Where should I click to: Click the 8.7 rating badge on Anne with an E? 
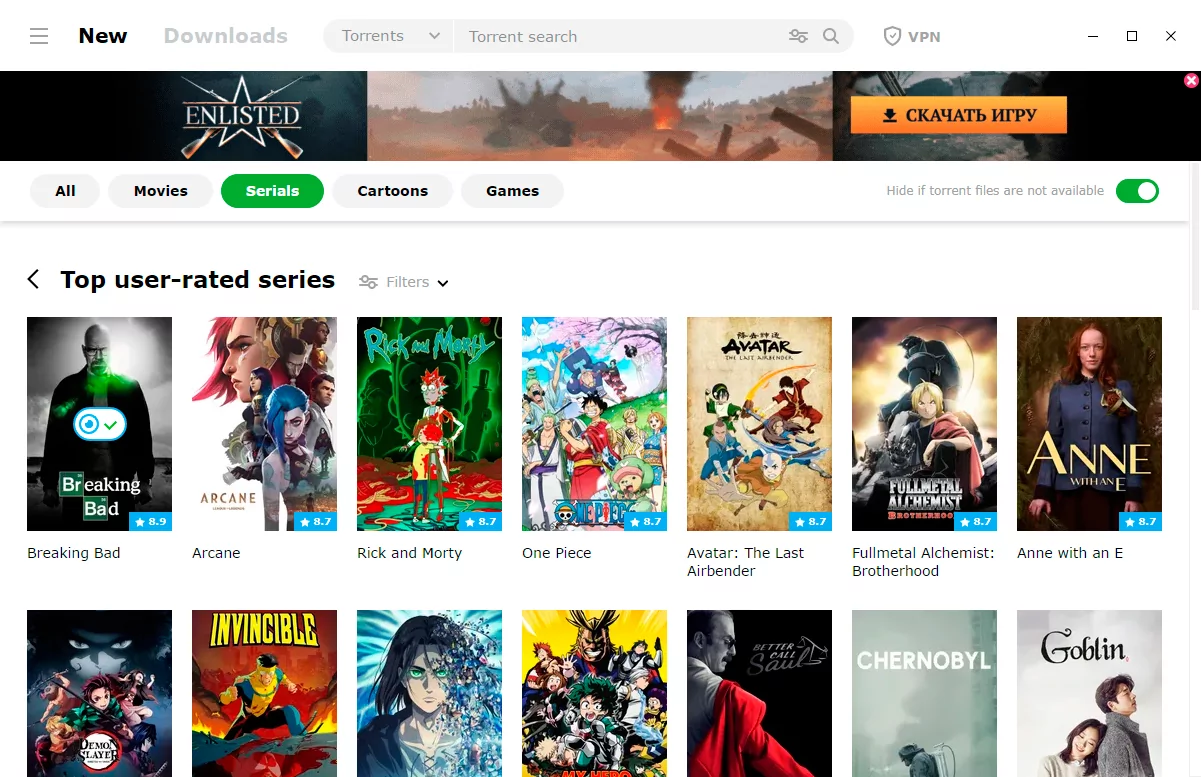click(1141, 521)
